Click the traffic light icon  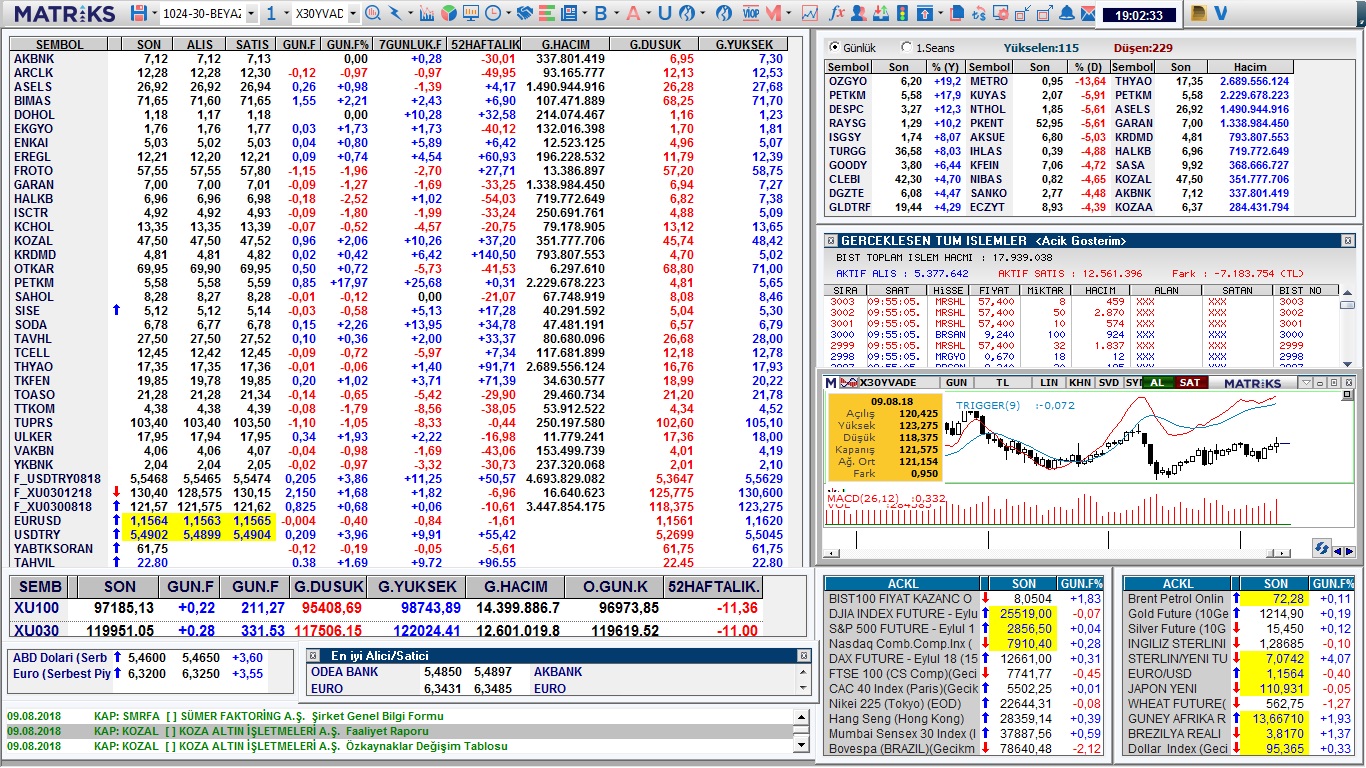click(x=902, y=13)
